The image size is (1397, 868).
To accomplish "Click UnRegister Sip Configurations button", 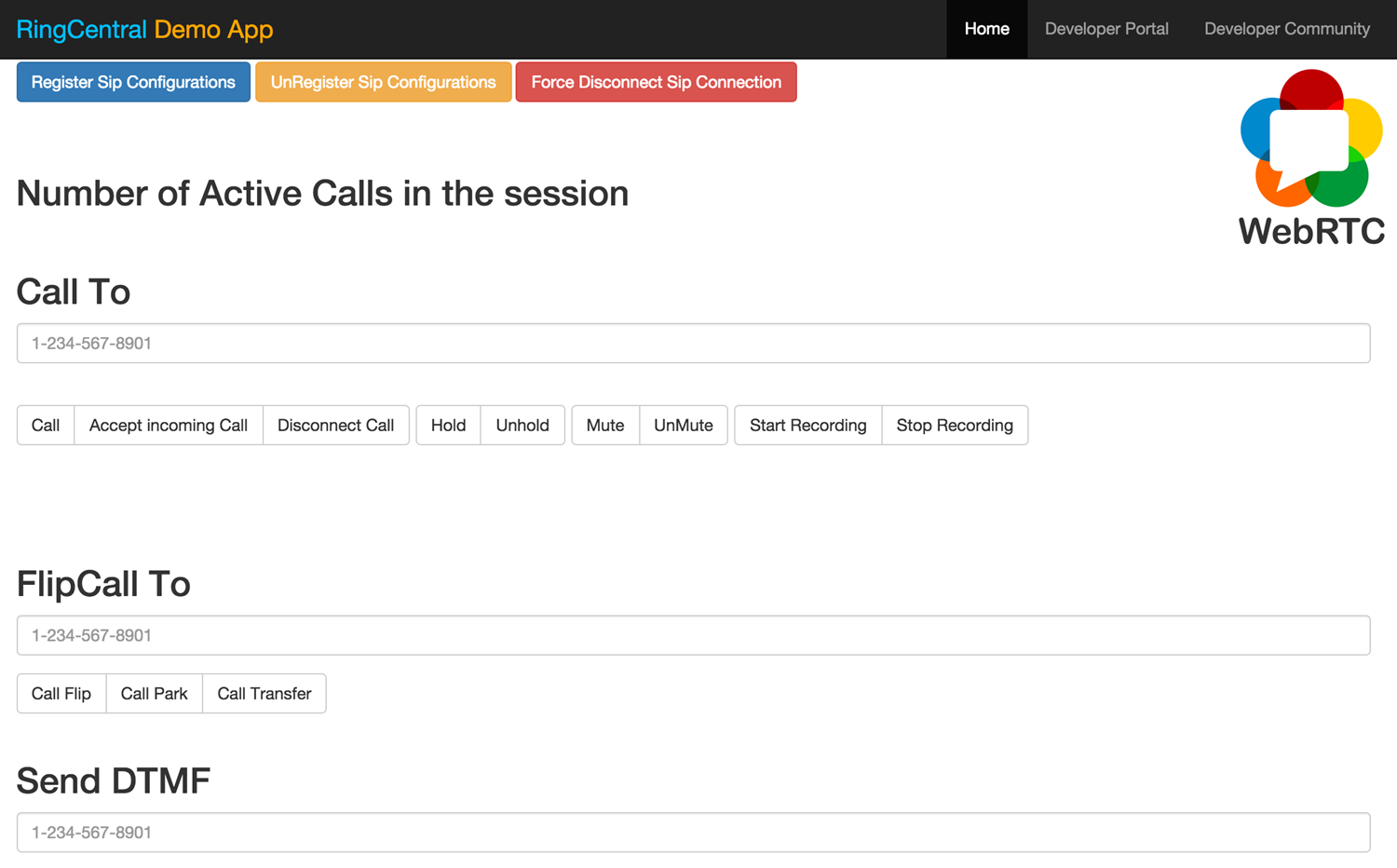I will [x=383, y=82].
